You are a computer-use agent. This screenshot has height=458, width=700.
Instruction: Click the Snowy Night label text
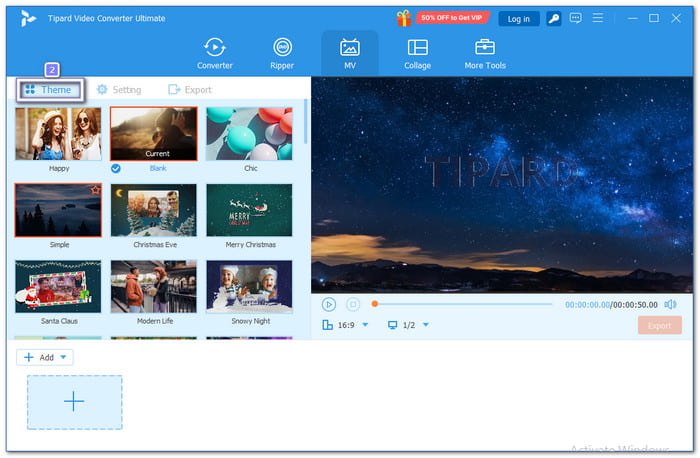point(250,321)
